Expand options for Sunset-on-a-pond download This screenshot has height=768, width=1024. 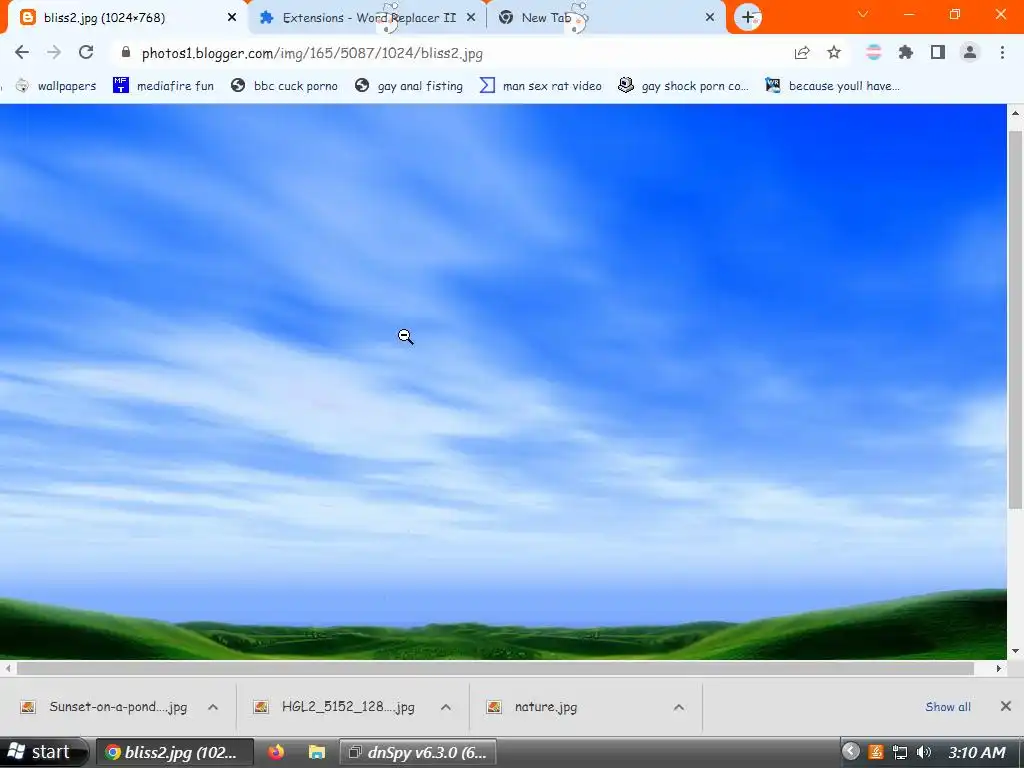[213, 707]
